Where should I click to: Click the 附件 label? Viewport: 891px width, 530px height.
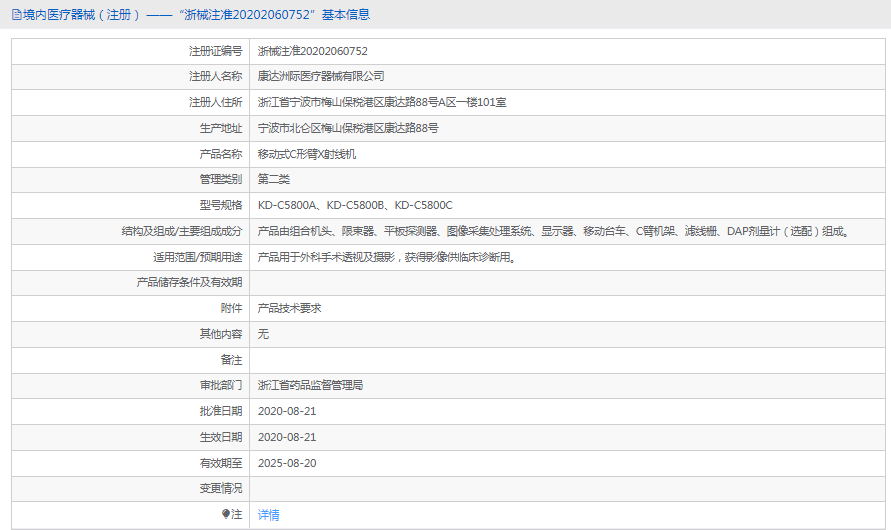[x=231, y=308]
